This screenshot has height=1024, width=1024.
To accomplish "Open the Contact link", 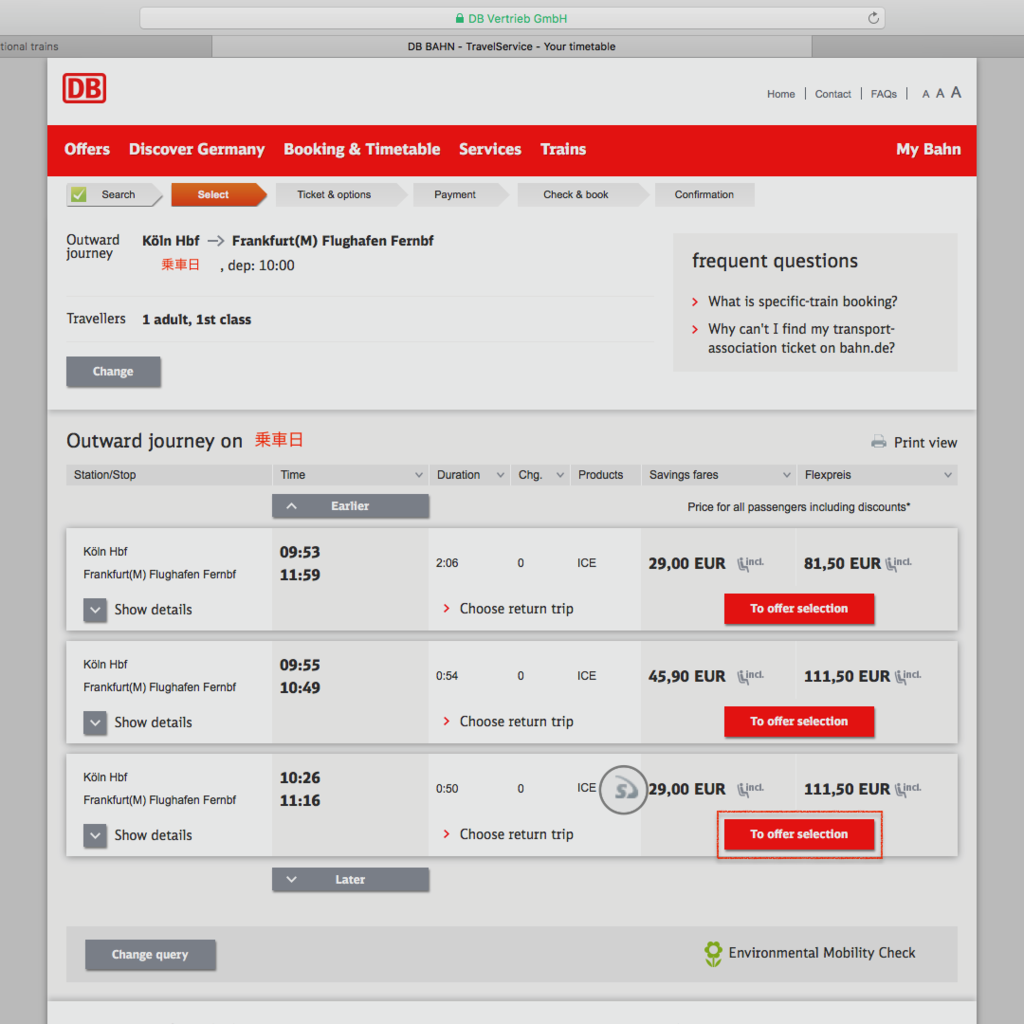I will [833, 94].
